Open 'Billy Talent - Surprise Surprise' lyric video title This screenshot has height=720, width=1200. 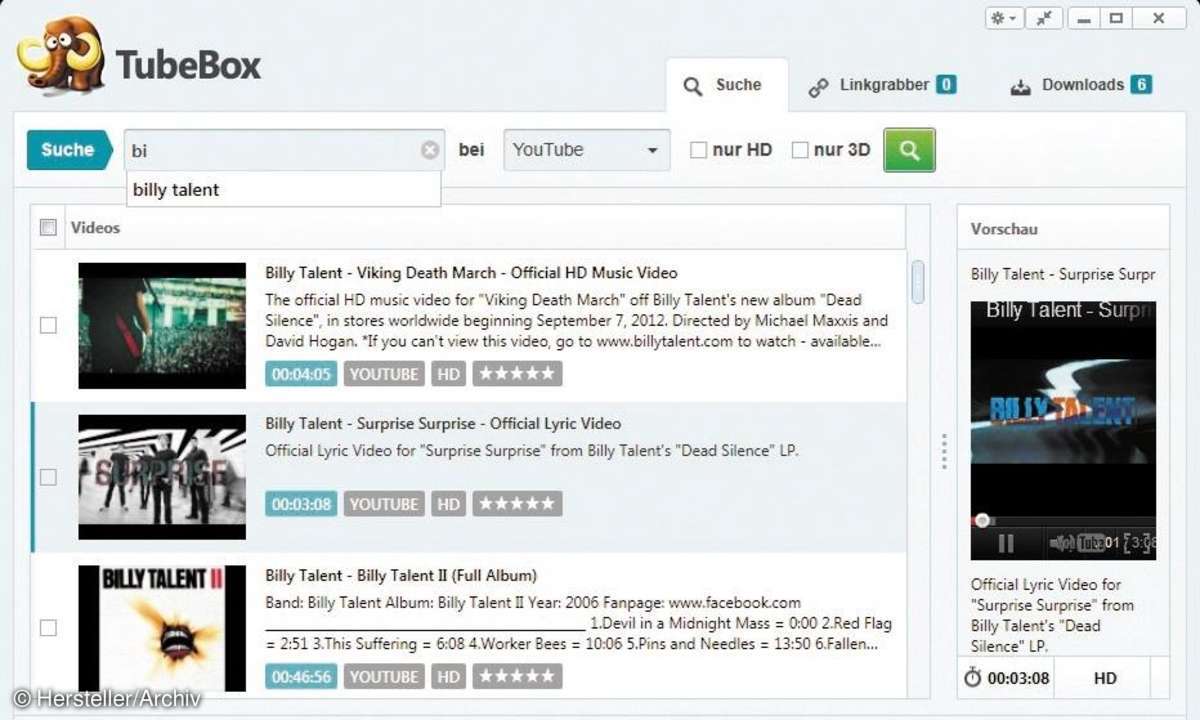pyautogui.click(x=443, y=424)
